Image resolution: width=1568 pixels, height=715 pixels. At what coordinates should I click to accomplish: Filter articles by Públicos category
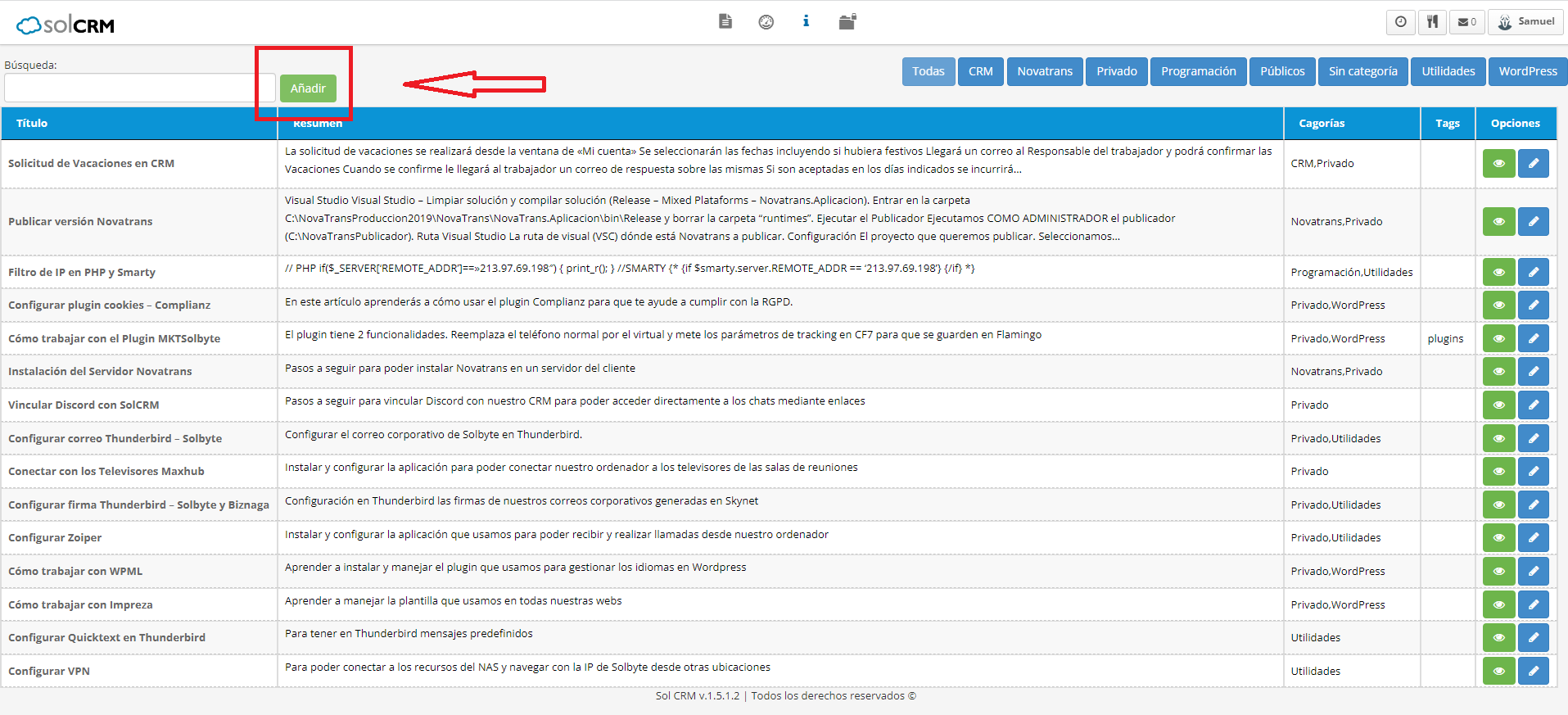[x=1282, y=71]
